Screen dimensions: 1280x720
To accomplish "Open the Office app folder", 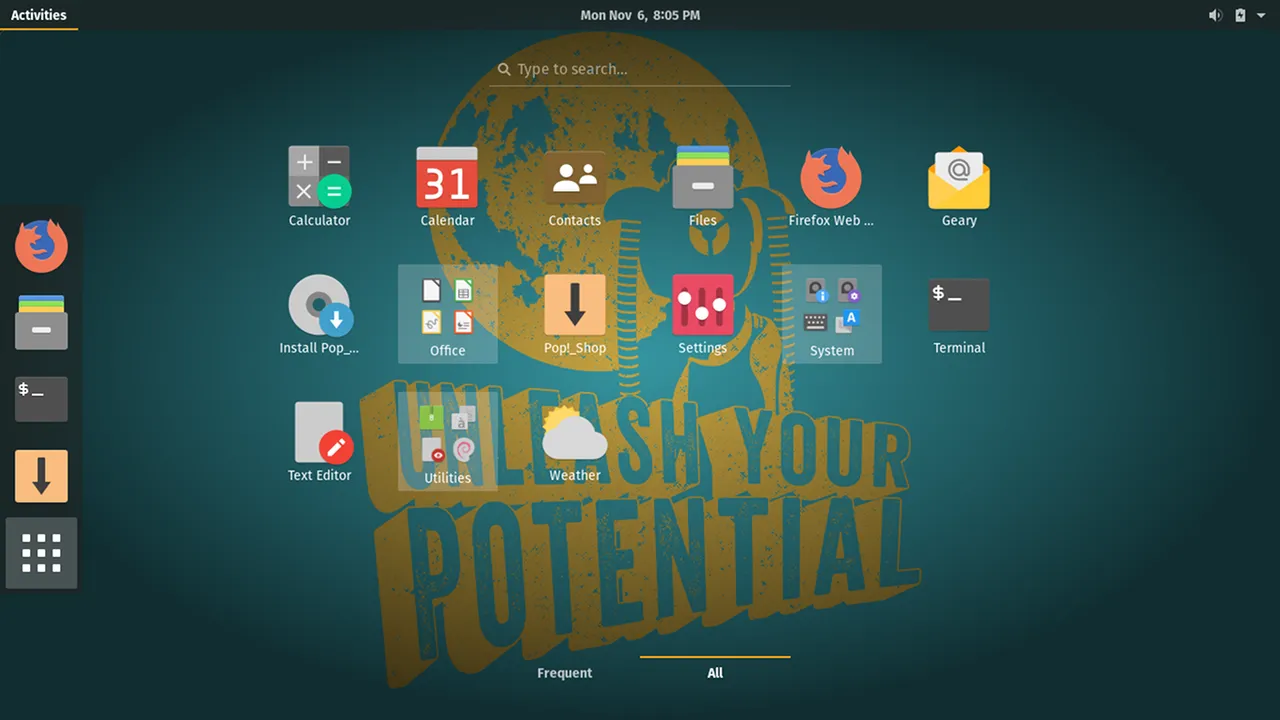I will (x=448, y=313).
